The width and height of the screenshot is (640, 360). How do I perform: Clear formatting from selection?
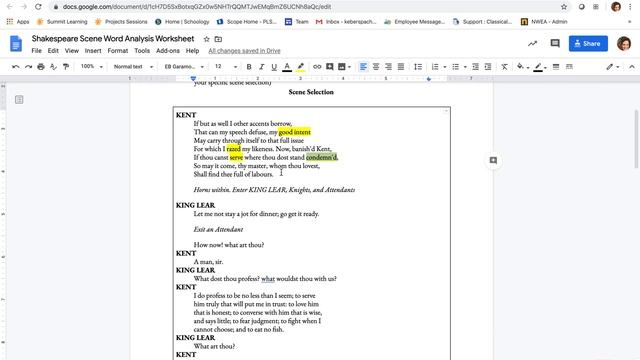[x=504, y=67]
